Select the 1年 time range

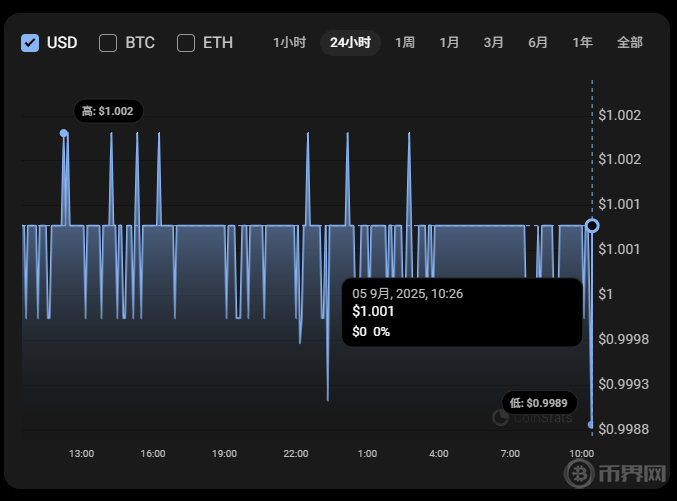tap(582, 43)
